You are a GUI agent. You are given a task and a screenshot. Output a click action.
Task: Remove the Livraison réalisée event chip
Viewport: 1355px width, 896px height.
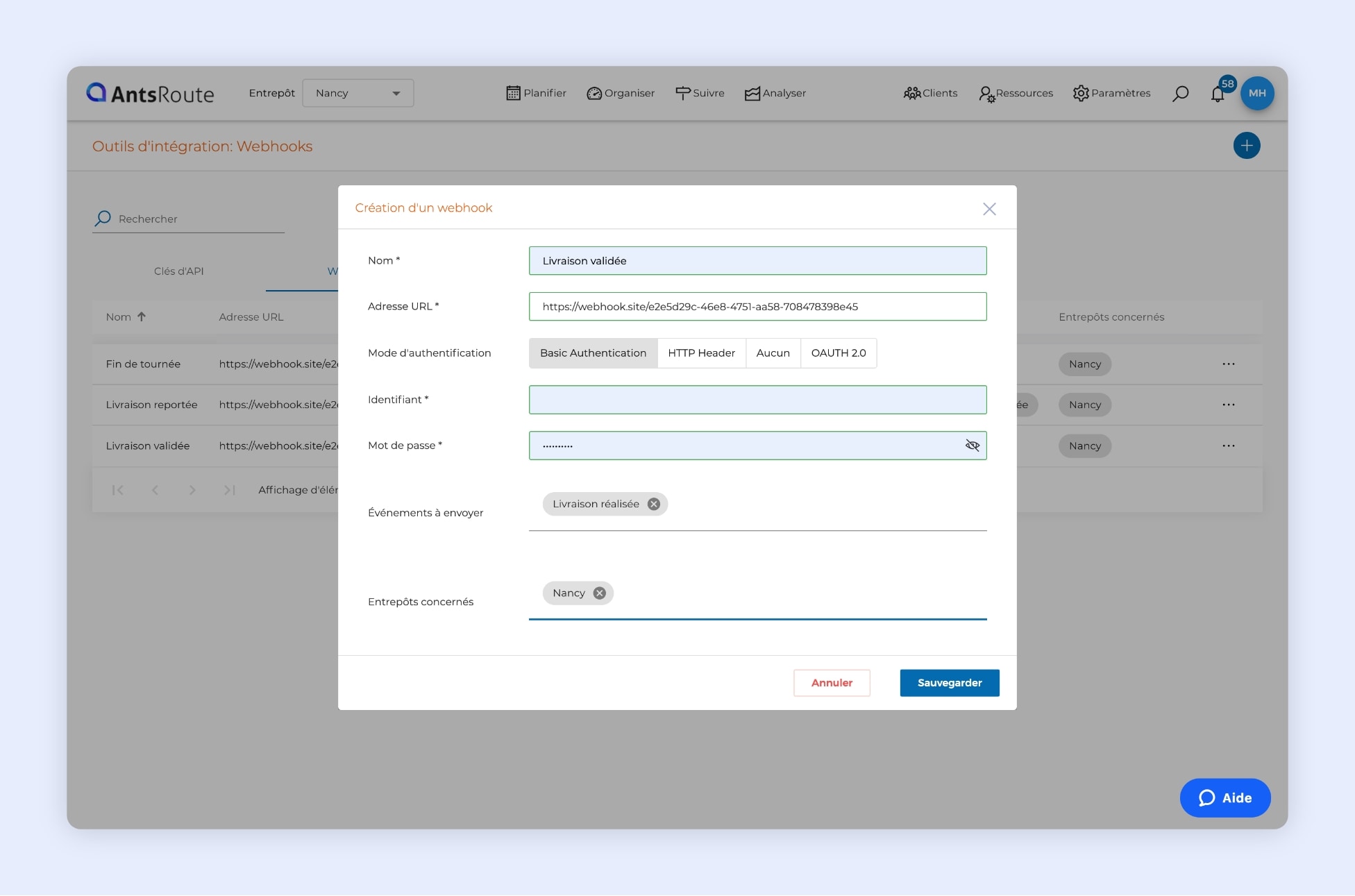click(653, 505)
